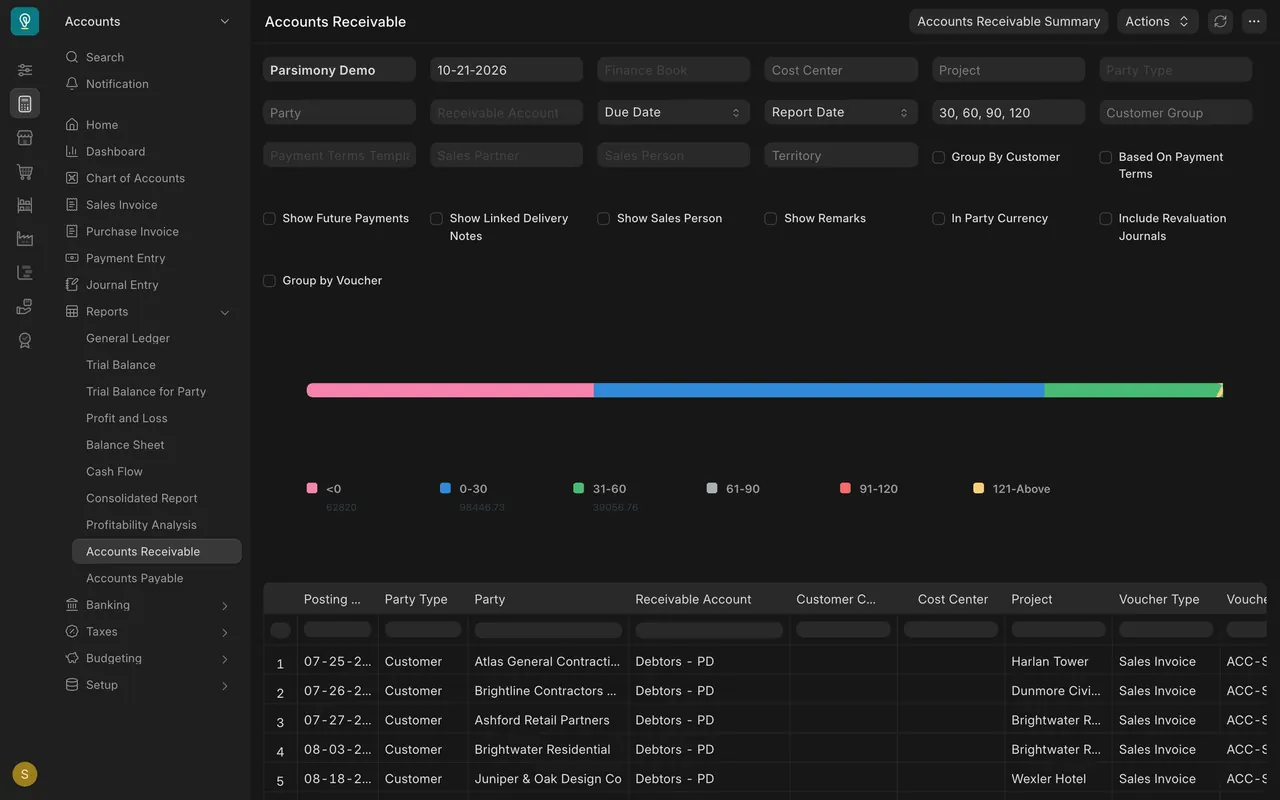Screen dimensions: 1280x800
Task: Expand the Actions dropdown
Action: (1157, 21)
